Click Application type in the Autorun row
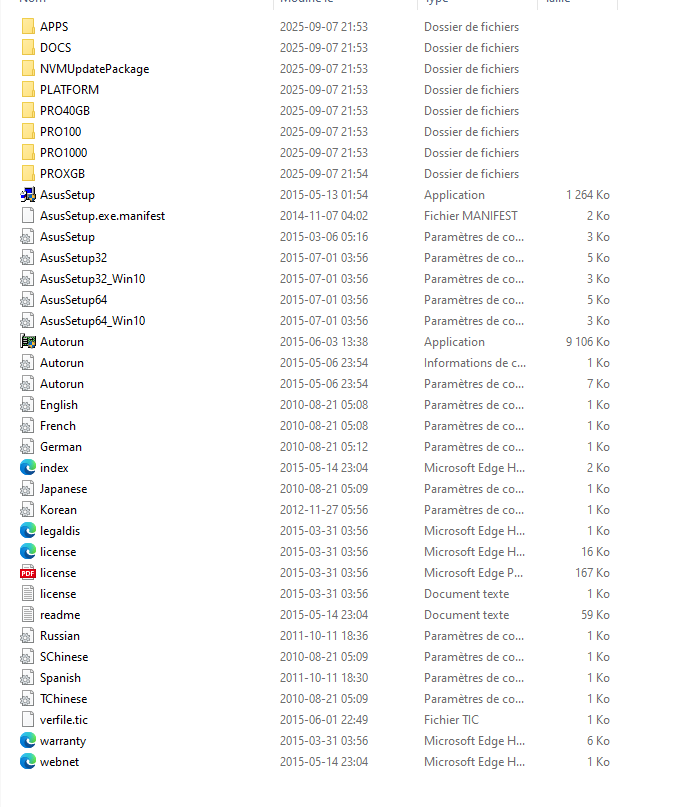Viewport: 674px width, 807px height. pyautogui.click(x=454, y=342)
